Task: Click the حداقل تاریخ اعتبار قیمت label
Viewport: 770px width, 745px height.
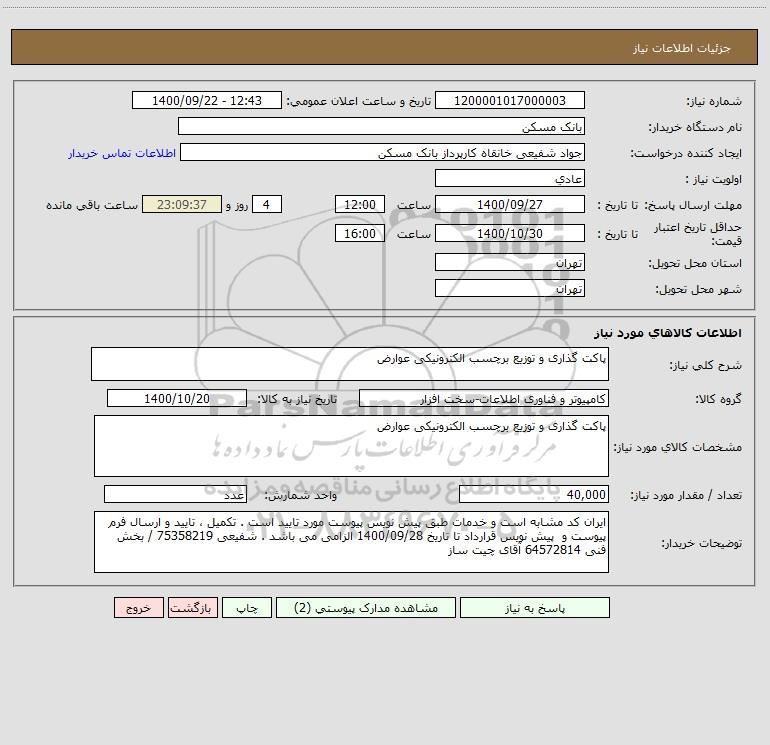Action: pyautogui.click(x=698, y=234)
